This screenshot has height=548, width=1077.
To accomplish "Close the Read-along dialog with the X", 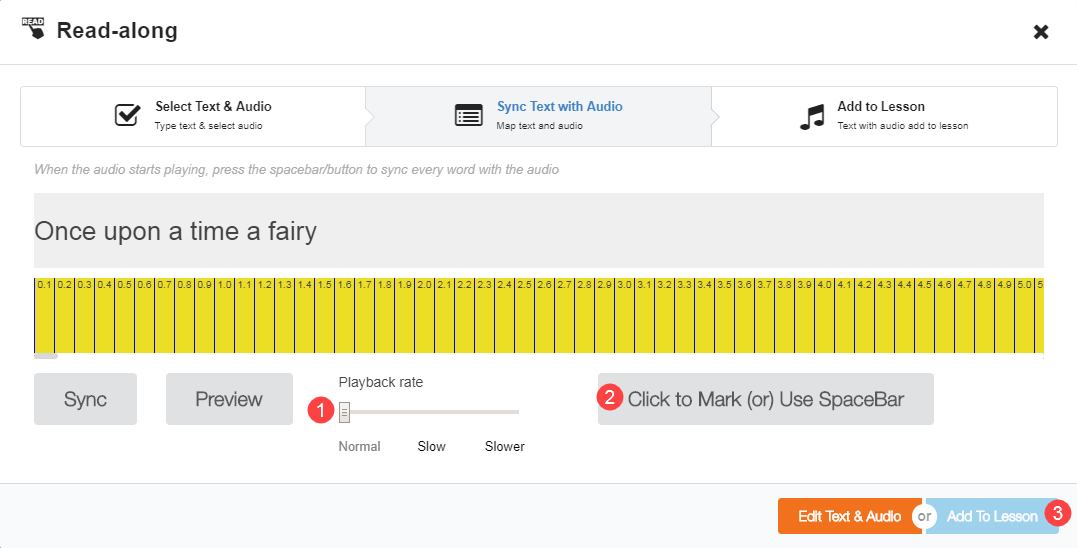I will coord(1041,32).
